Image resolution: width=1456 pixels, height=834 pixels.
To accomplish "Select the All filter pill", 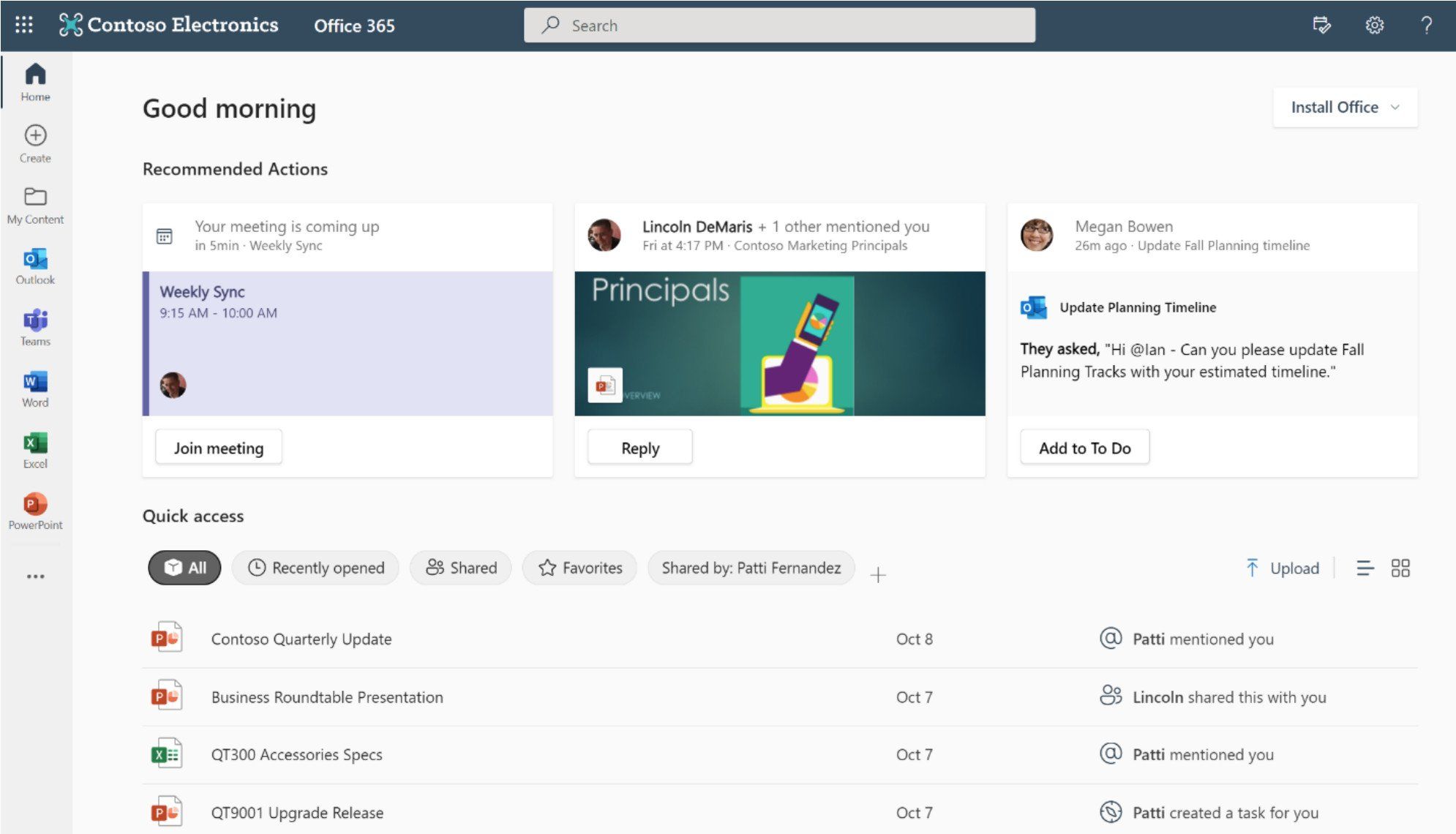I will (x=184, y=568).
